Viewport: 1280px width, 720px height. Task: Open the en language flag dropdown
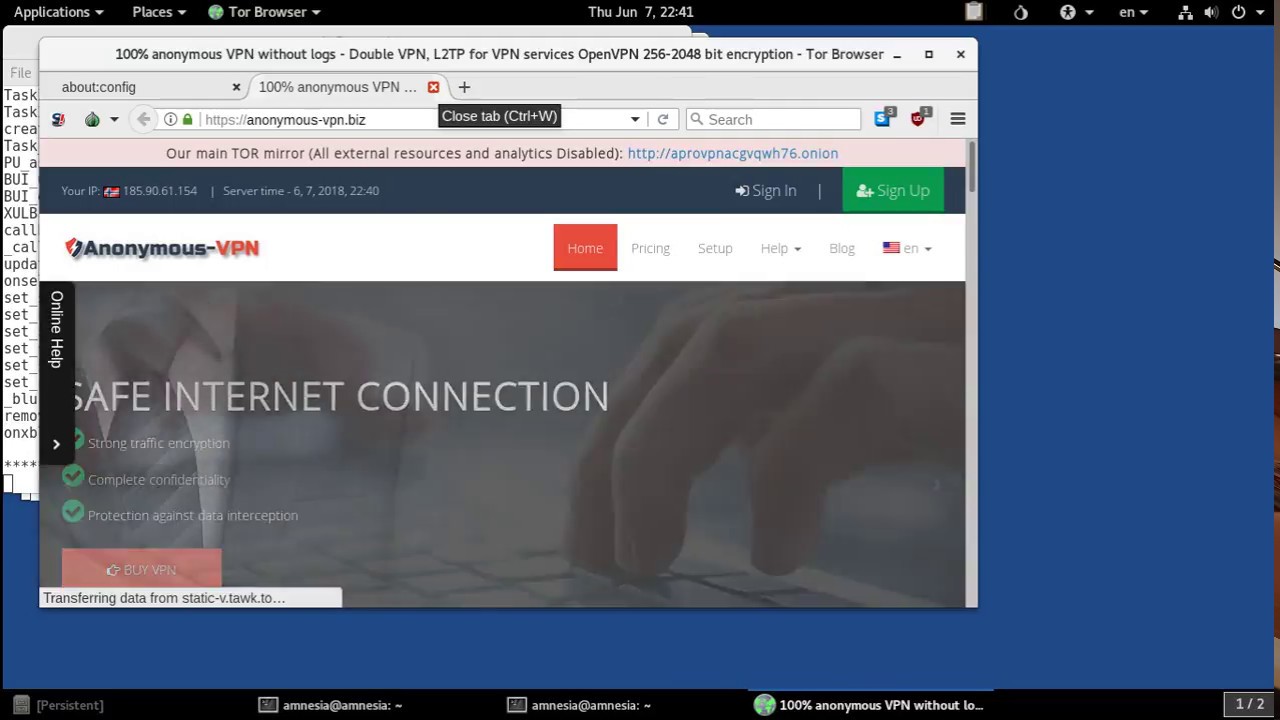coord(907,248)
